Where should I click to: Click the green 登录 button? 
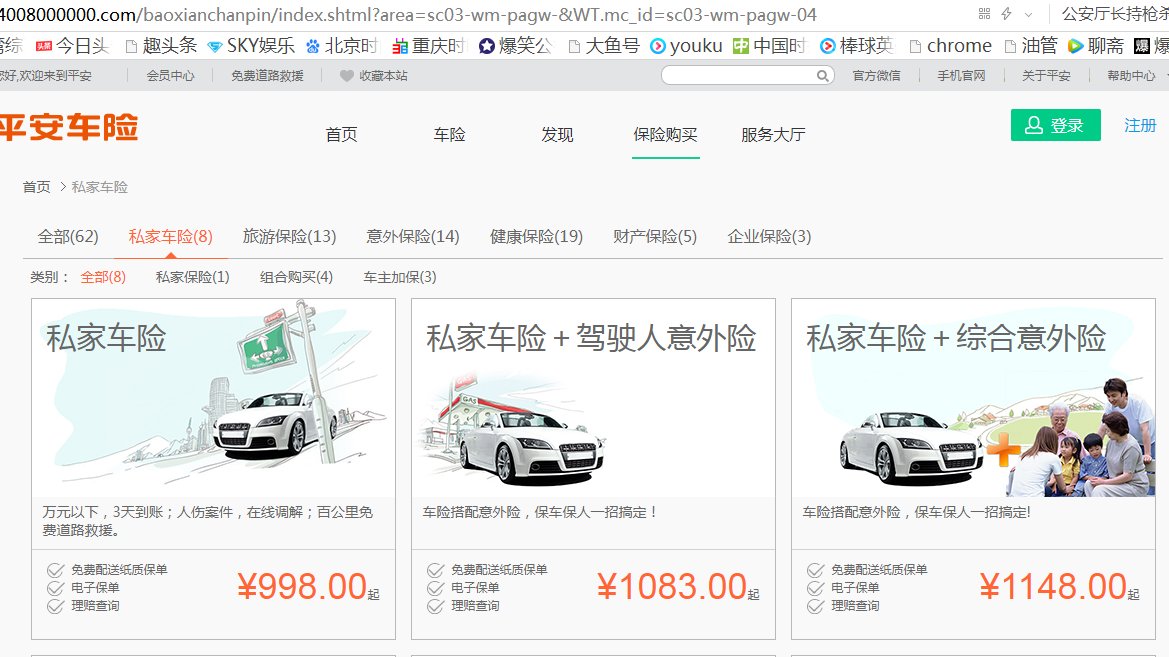coord(1055,126)
